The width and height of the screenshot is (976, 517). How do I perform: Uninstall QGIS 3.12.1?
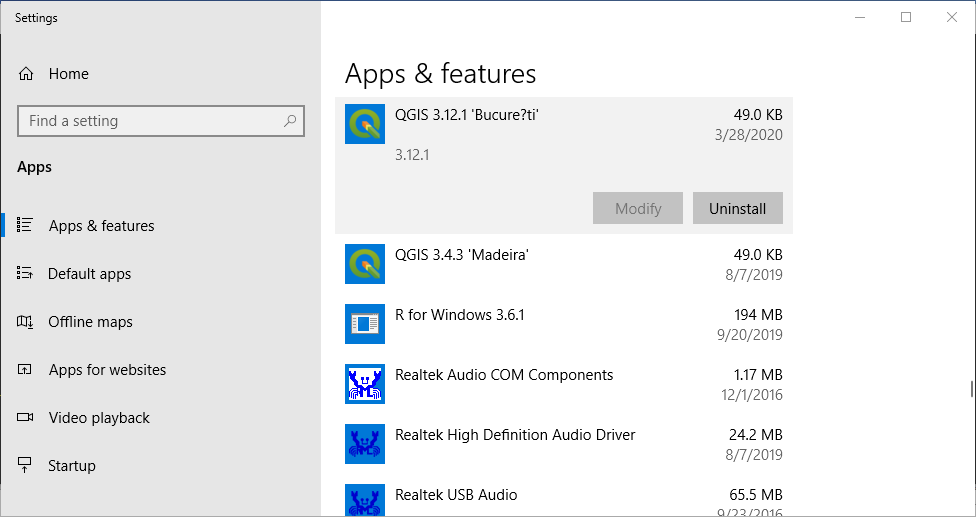[738, 208]
